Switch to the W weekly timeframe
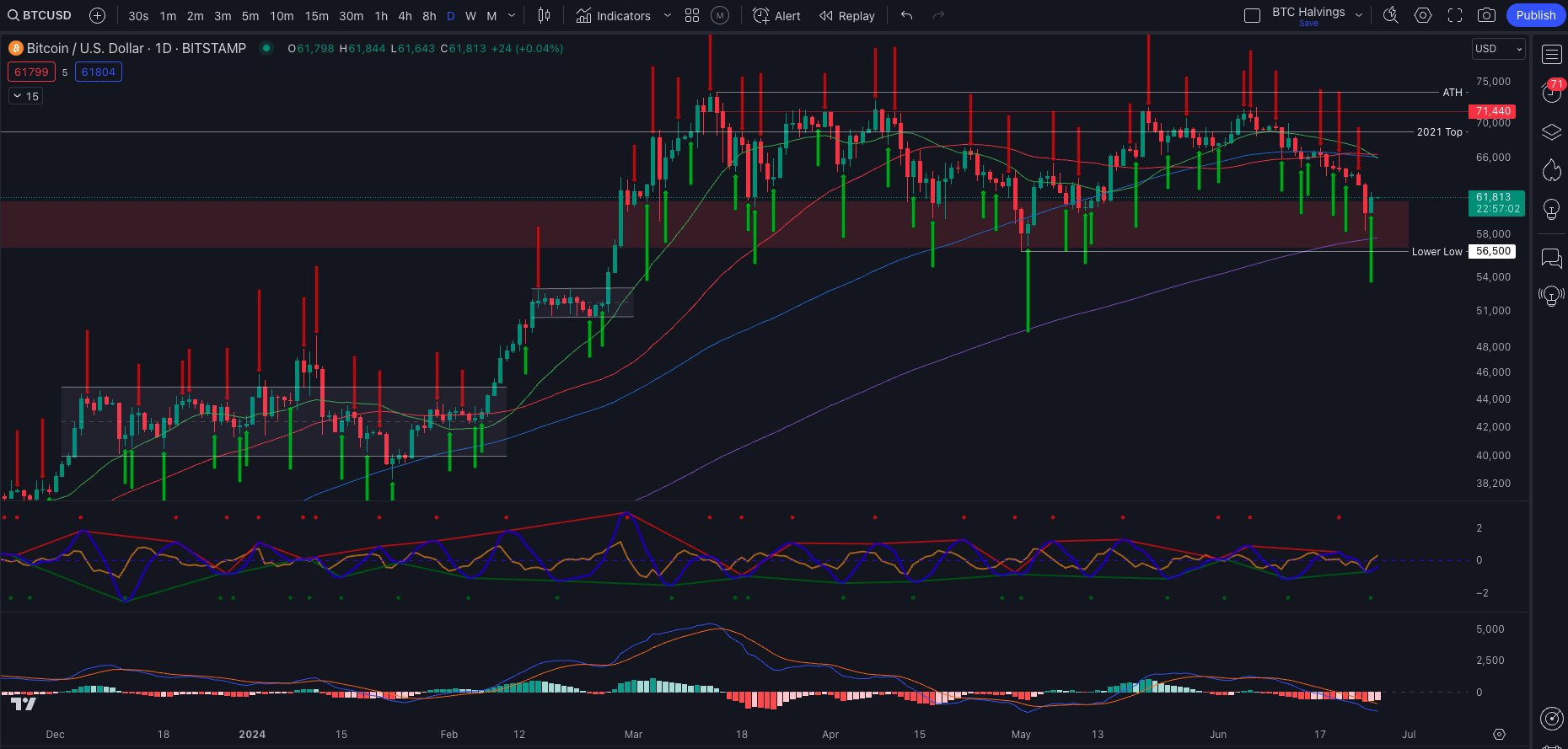 point(470,15)
